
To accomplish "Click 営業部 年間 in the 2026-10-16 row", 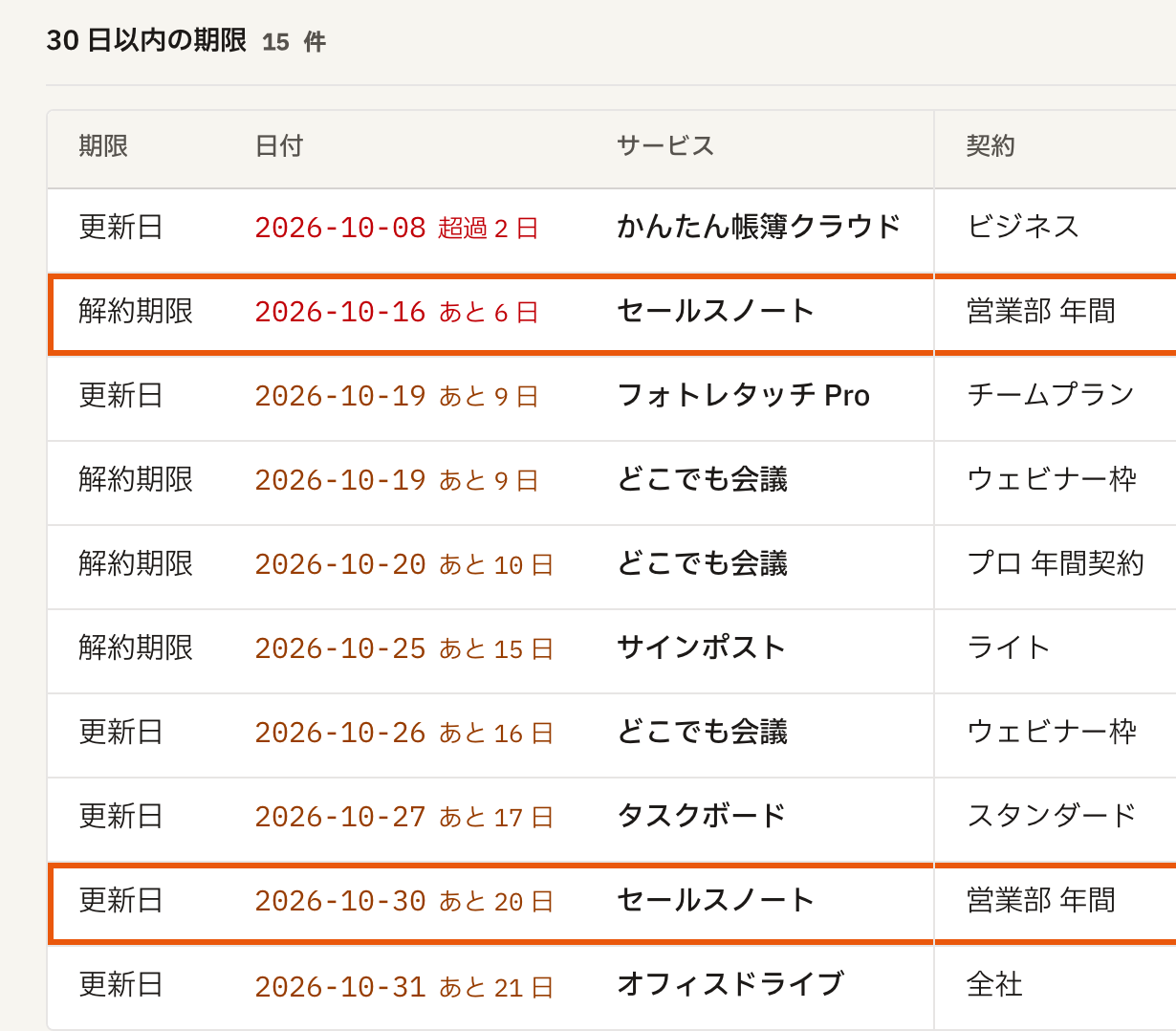I will [1041, 311].
